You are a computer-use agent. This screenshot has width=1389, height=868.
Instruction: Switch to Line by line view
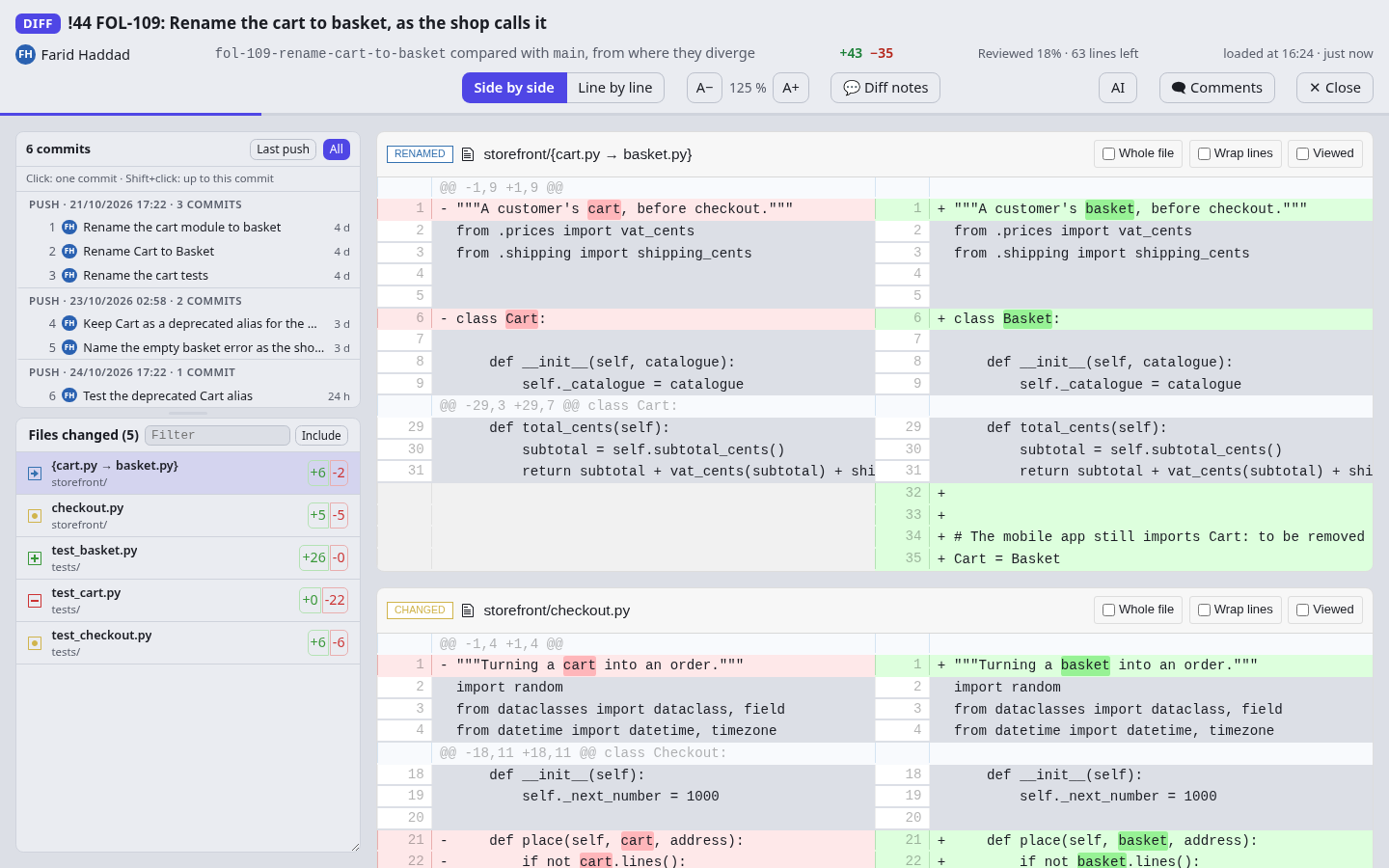point(615,88)
